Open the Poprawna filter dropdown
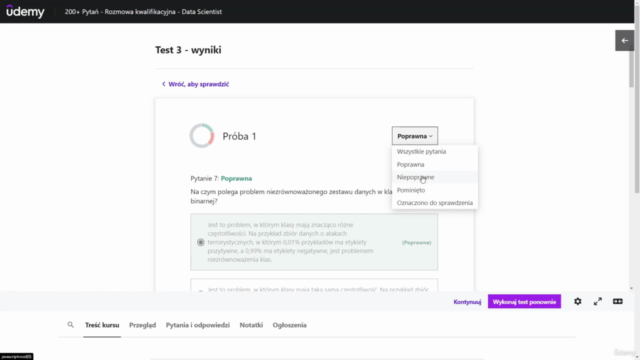 point(415,136)
